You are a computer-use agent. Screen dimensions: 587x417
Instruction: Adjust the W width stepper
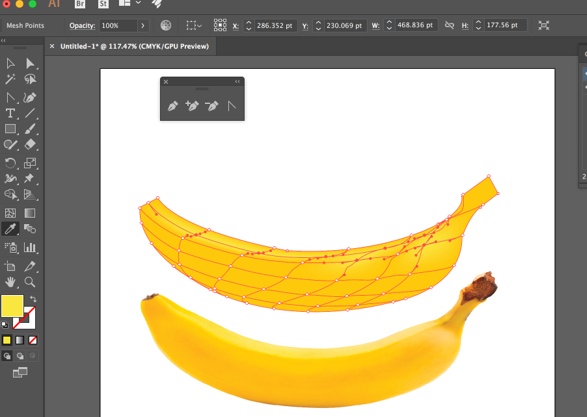[389, 25]
